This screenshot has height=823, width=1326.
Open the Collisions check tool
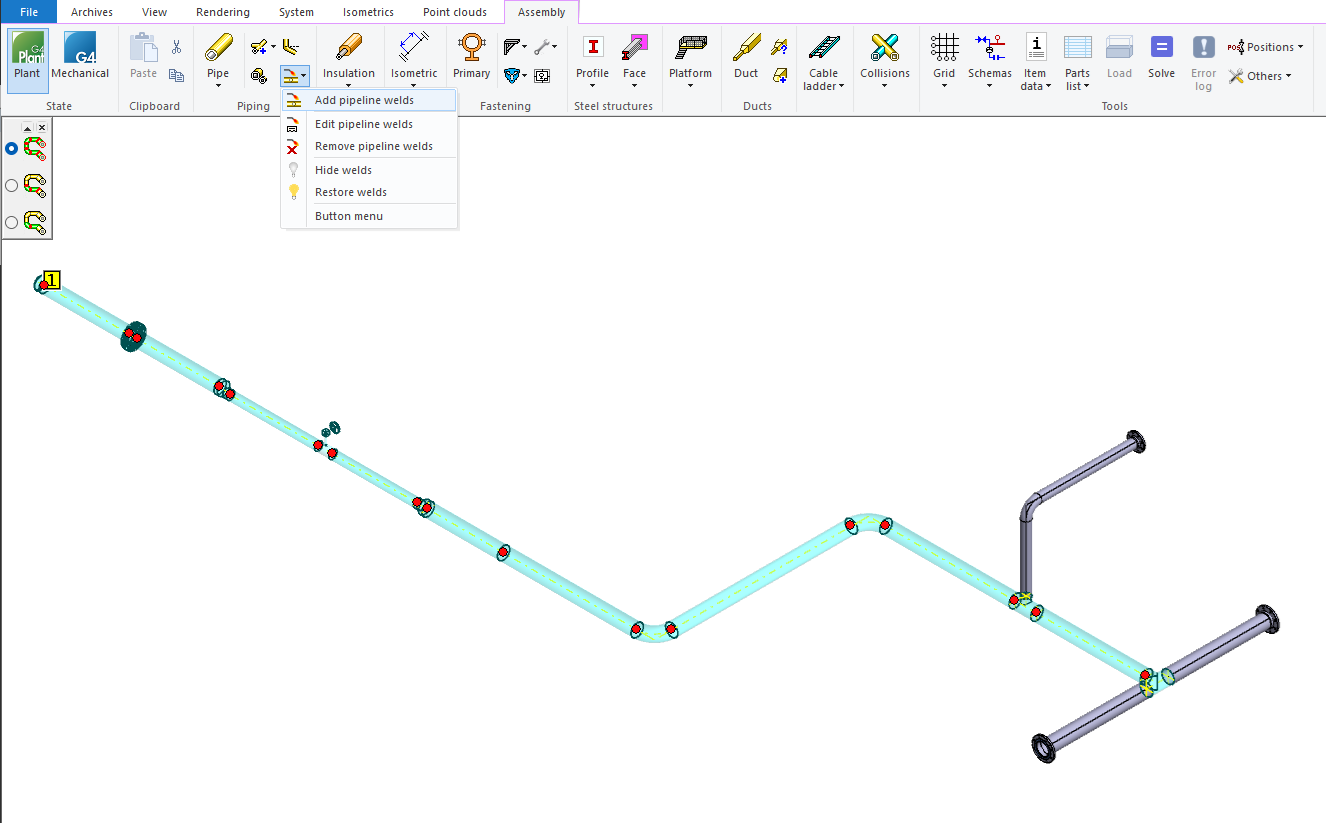(885, 48)
